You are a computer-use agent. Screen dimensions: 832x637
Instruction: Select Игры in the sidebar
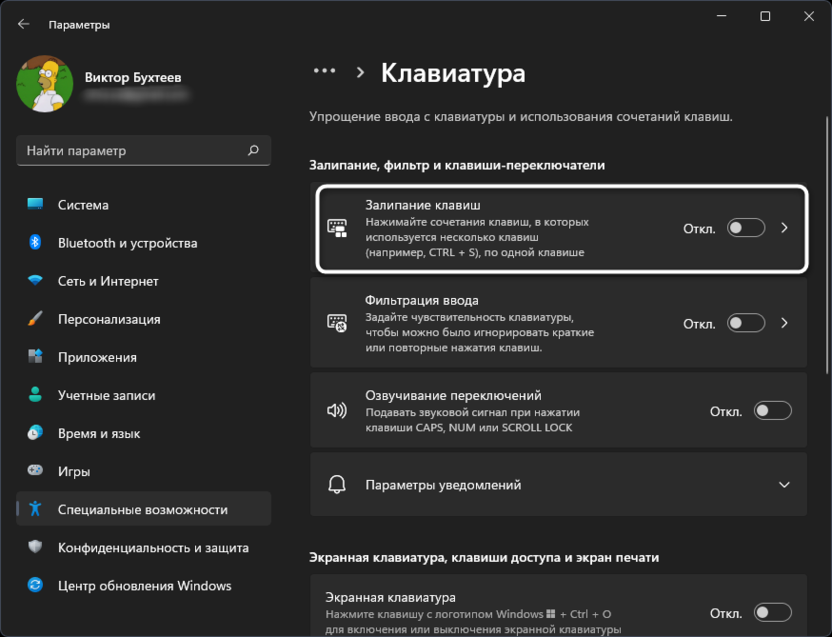[144, 471]
